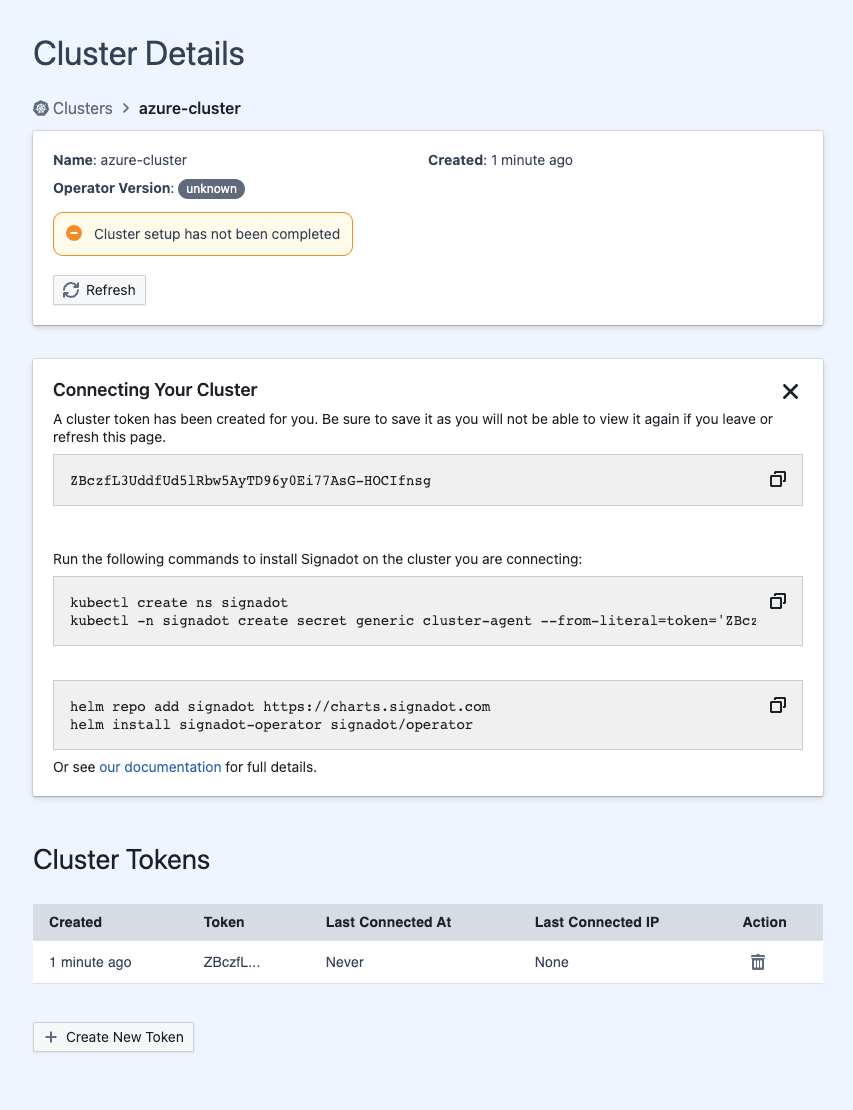Delete the ZBczfL token with trash icon
Screen dimensions: 853x1110
tap(758, 962)
